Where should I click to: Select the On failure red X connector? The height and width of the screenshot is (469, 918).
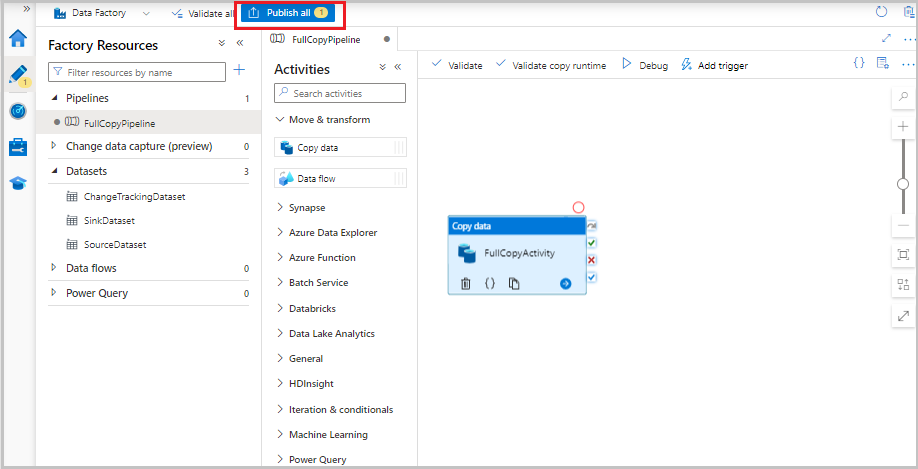click(591, 260)
